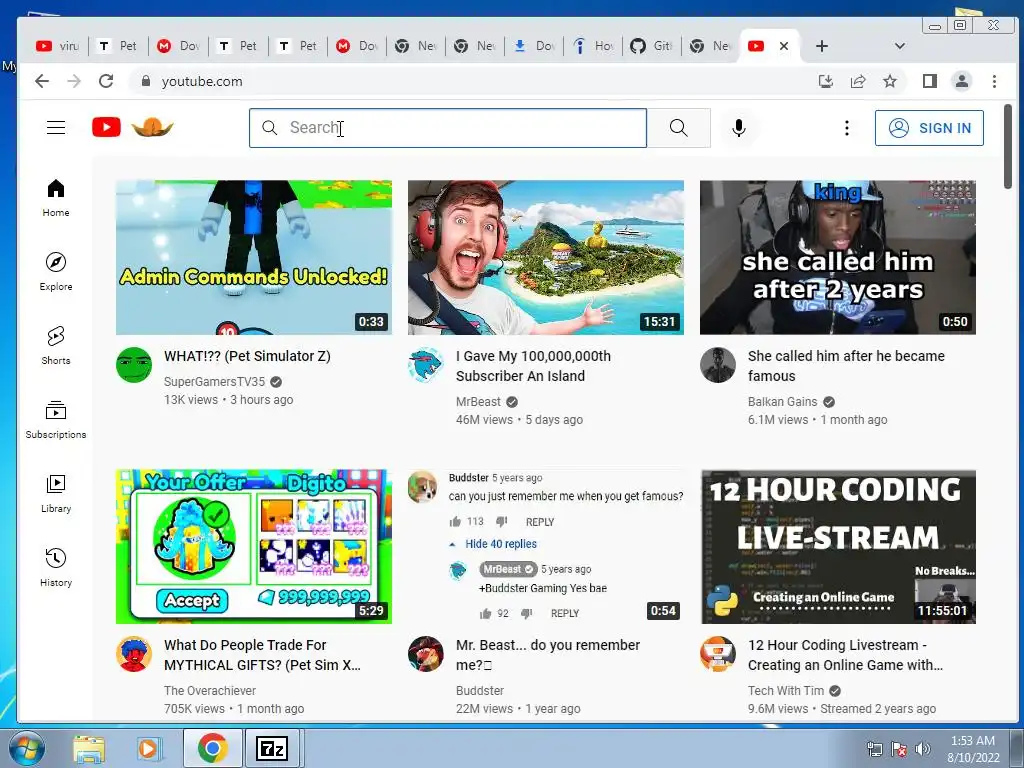Click the browser back arrow

(42, 81)
